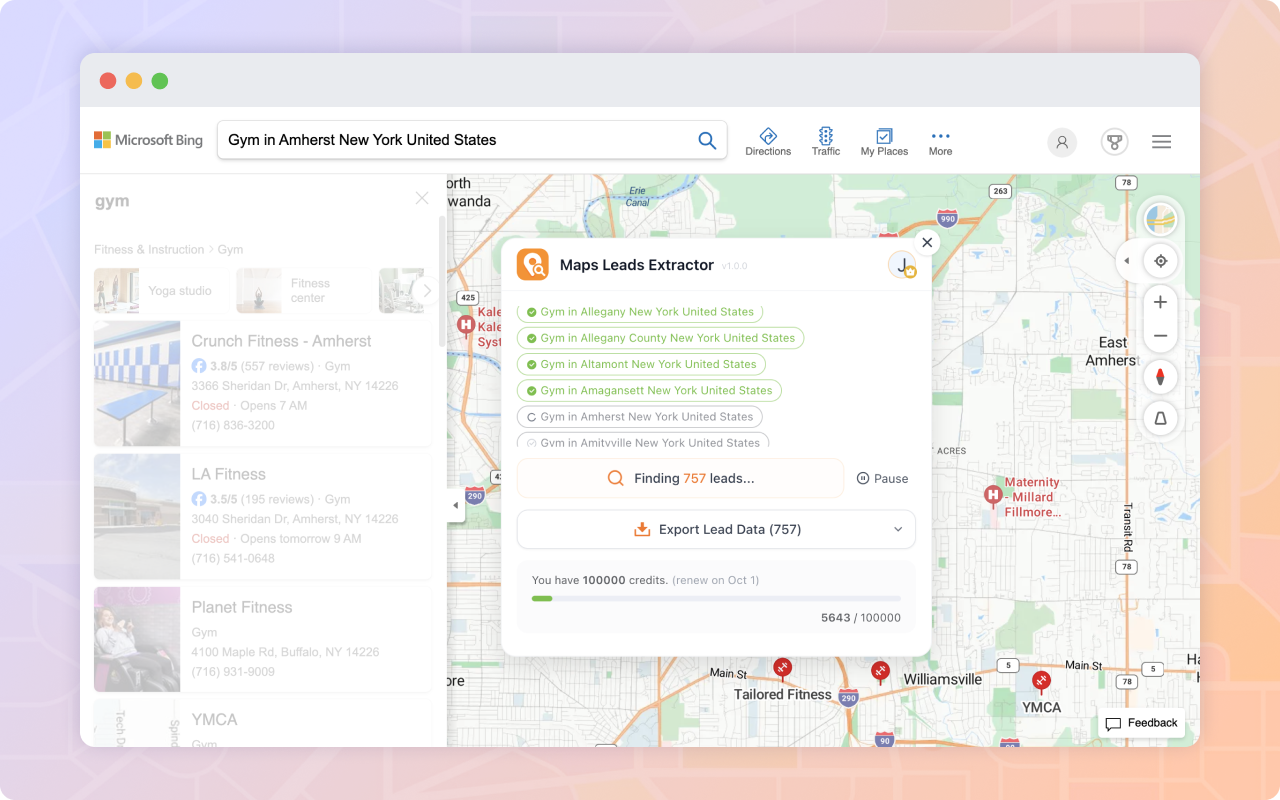Click the Williamsville gym map pin
The width and height of the screenshot is (1280, 800).
pyautogui.click(x=880, y=672)
